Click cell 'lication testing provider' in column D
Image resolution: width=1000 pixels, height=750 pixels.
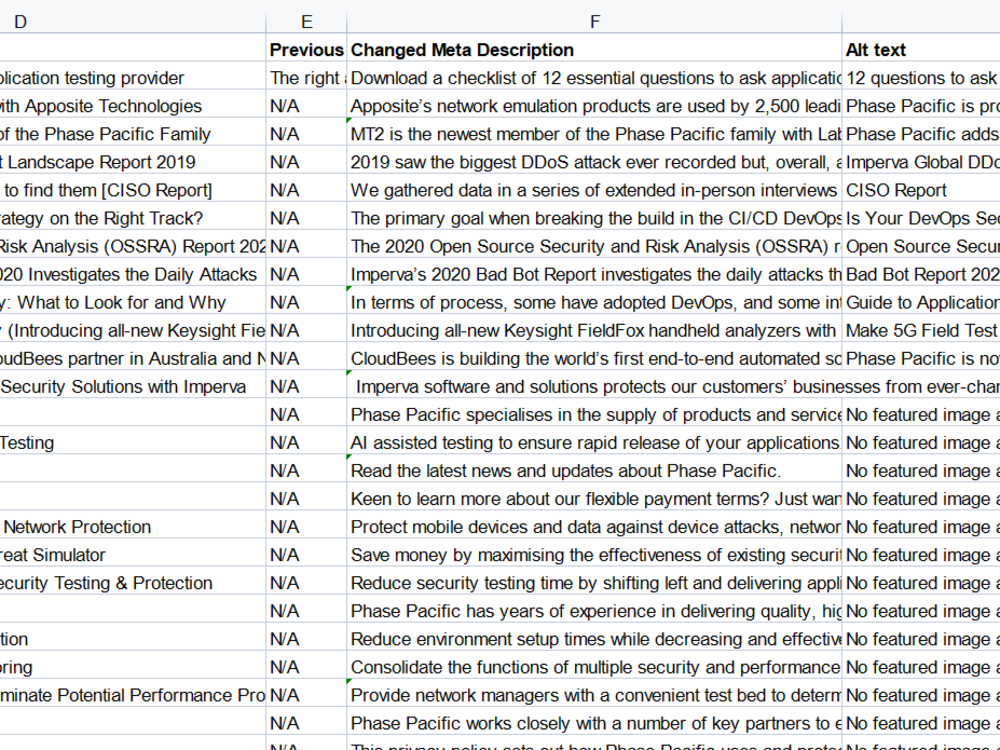coord(133,78)
